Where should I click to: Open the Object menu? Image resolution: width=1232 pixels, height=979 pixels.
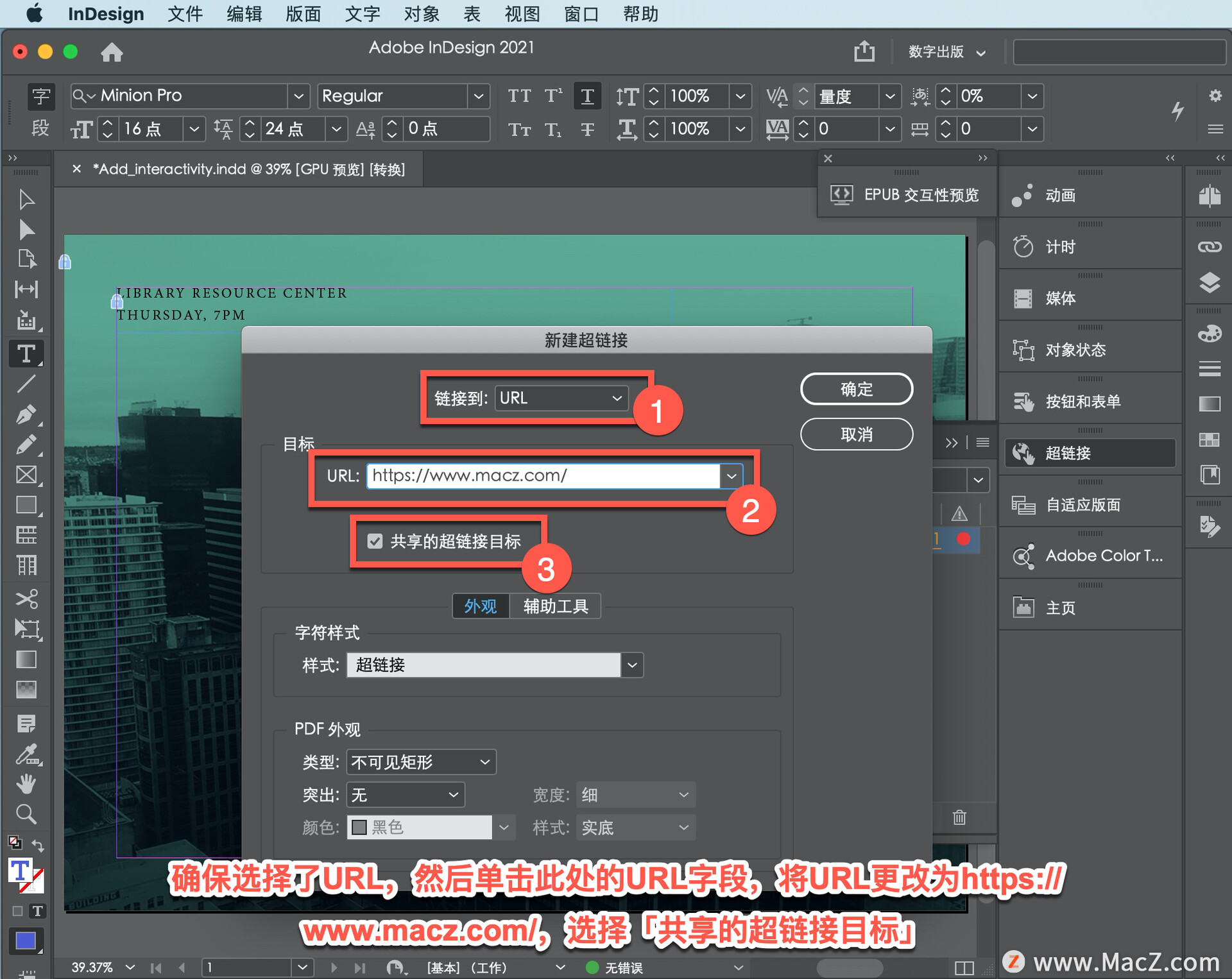point(422,13)
